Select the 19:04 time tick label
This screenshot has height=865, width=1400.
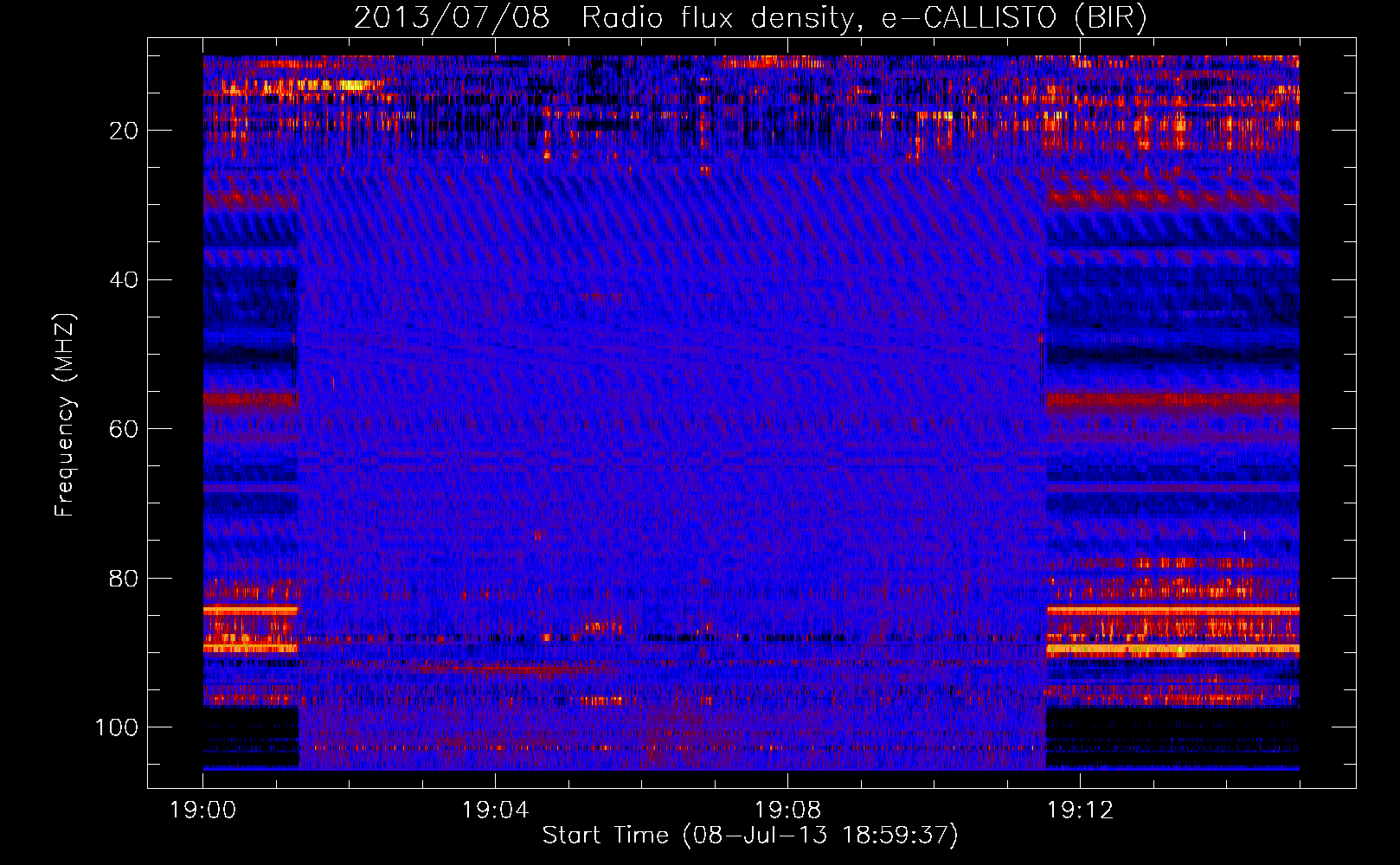coord(495,811)
